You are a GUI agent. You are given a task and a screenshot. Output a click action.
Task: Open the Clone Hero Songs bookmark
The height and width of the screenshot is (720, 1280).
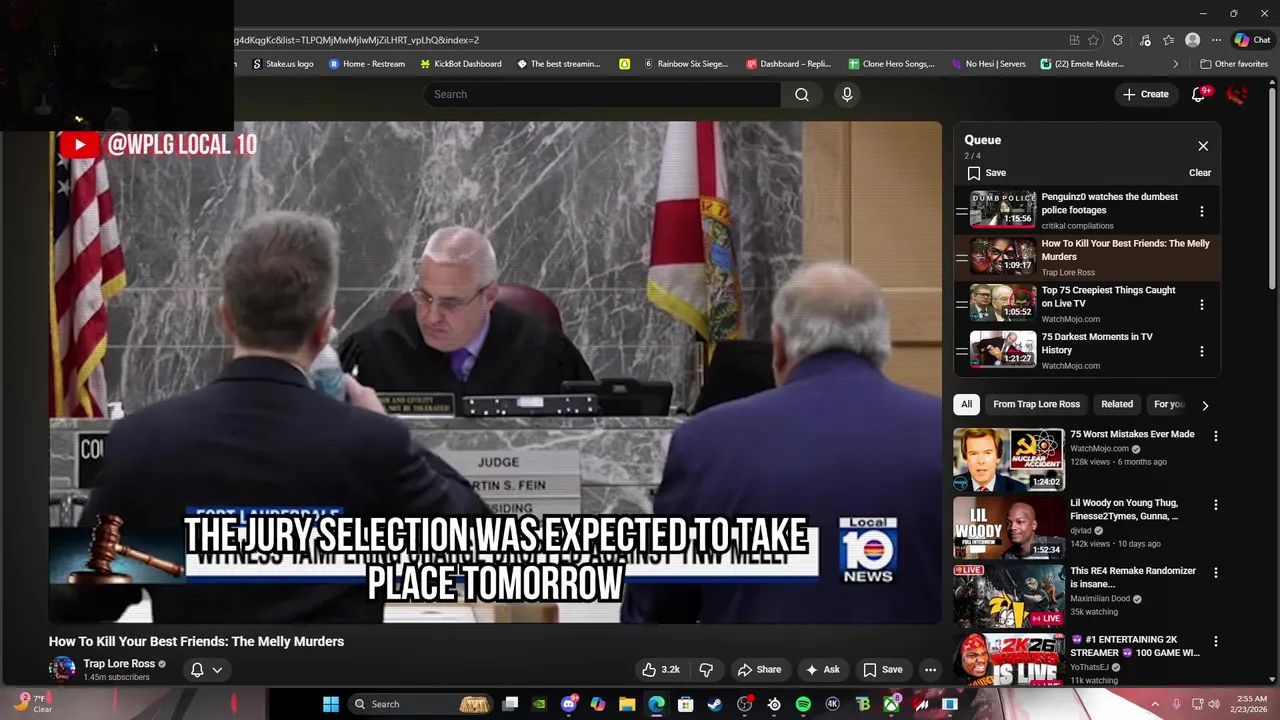coord(891,64)
